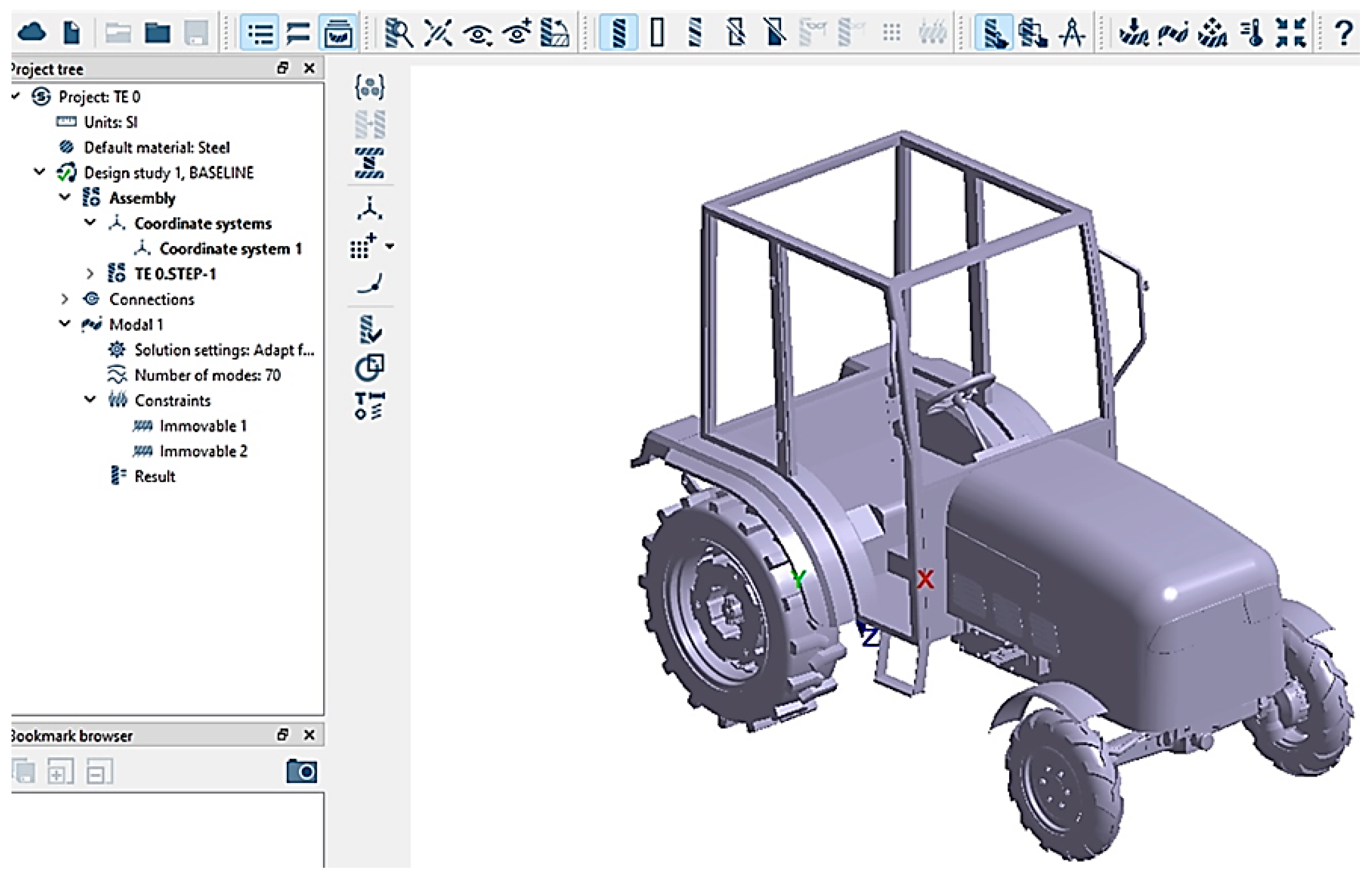Open the Help question mark icon

point(1343,32)
